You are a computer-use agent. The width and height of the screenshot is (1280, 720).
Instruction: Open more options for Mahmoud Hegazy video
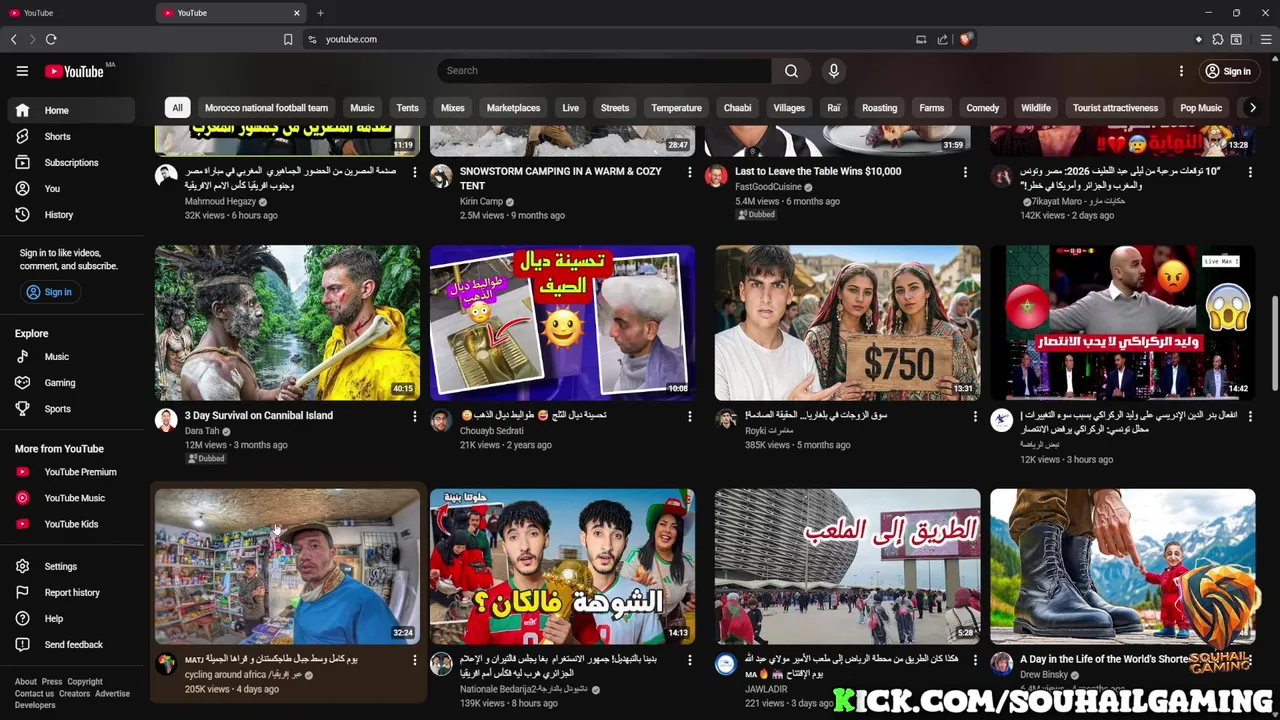414,172
